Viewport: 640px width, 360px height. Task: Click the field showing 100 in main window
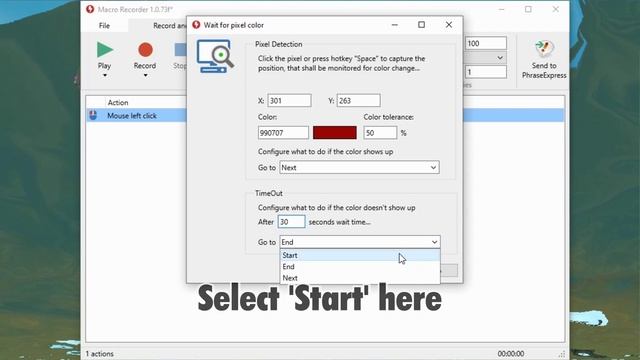486,43
